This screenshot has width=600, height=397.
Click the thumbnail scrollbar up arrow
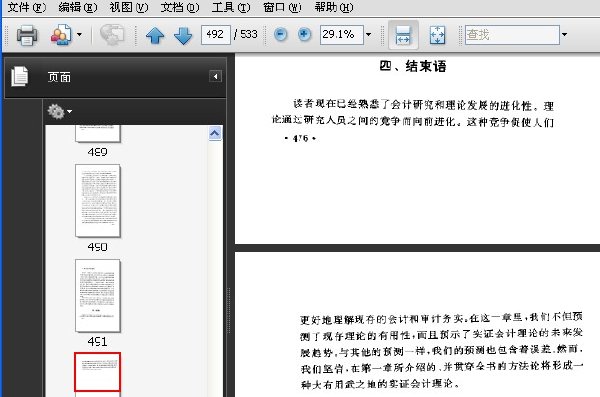pyautogui.click(x=215, y=133)
